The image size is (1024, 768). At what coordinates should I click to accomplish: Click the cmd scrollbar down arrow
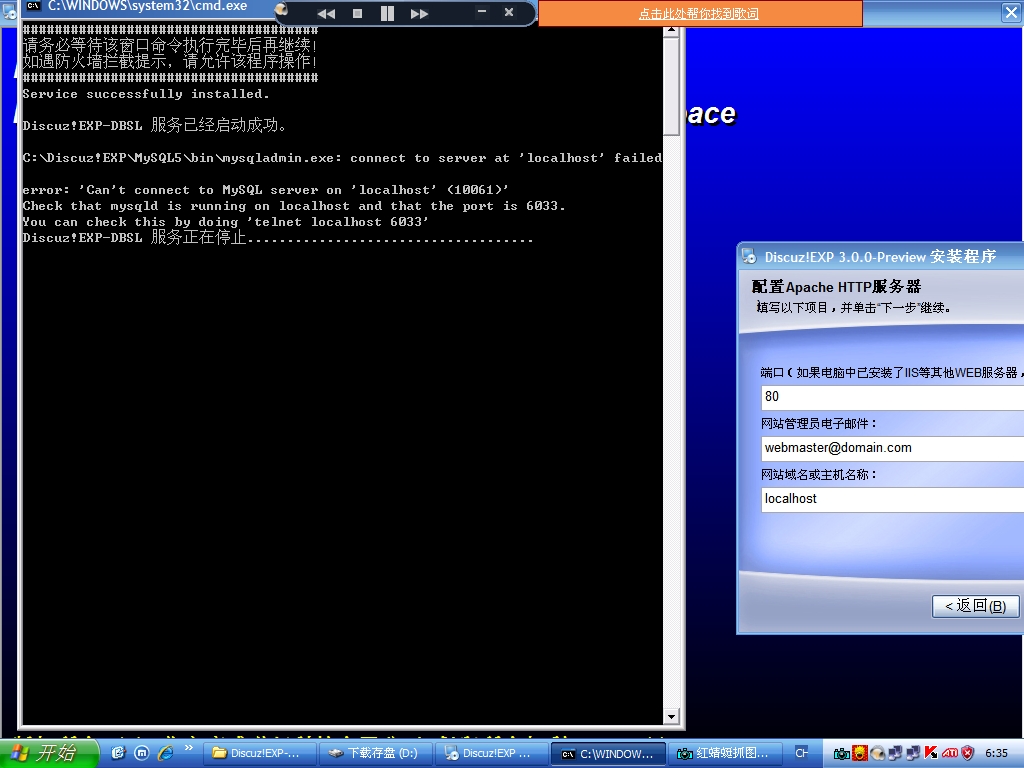671,716
